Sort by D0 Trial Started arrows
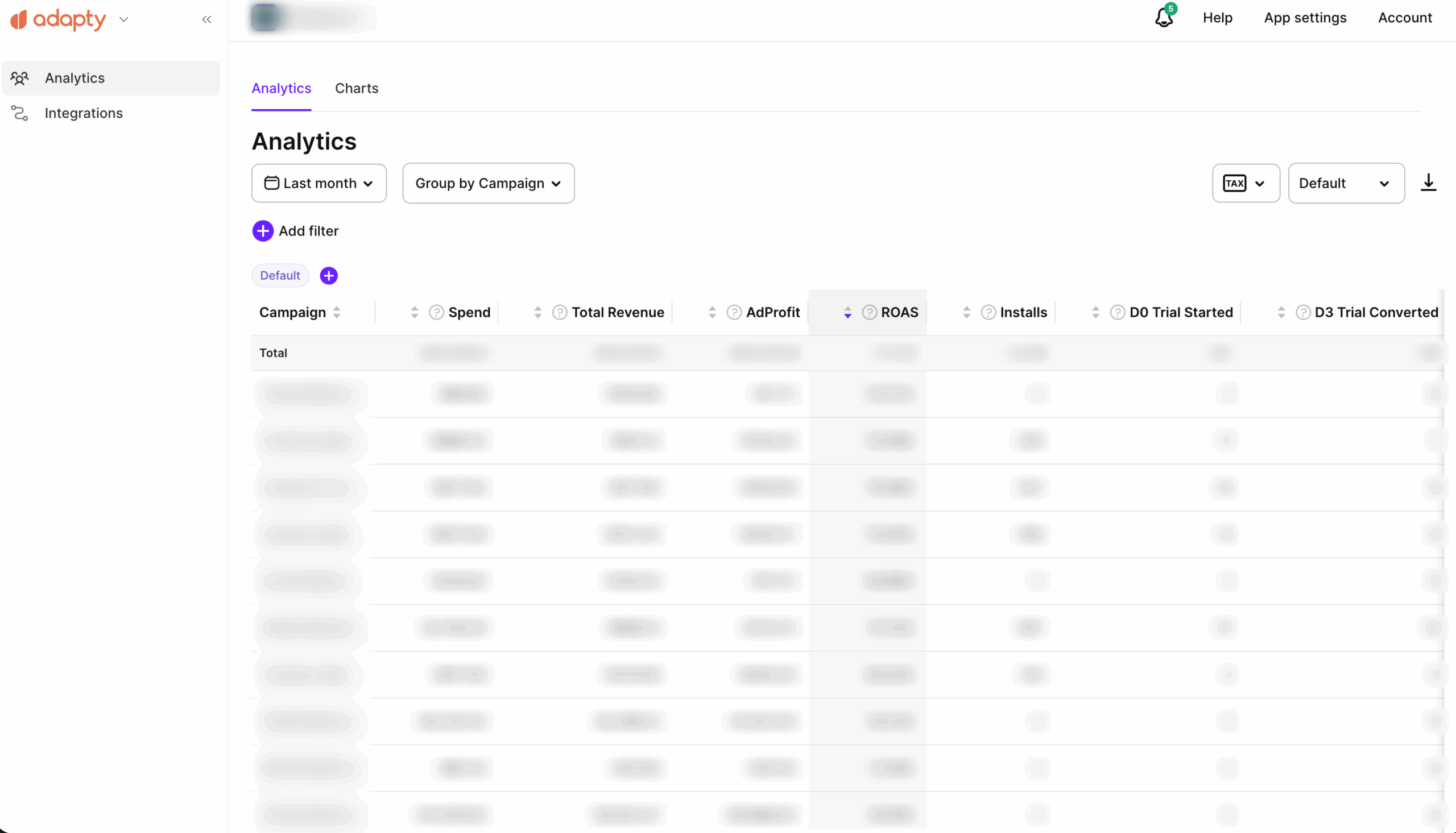 [1095, 312]
